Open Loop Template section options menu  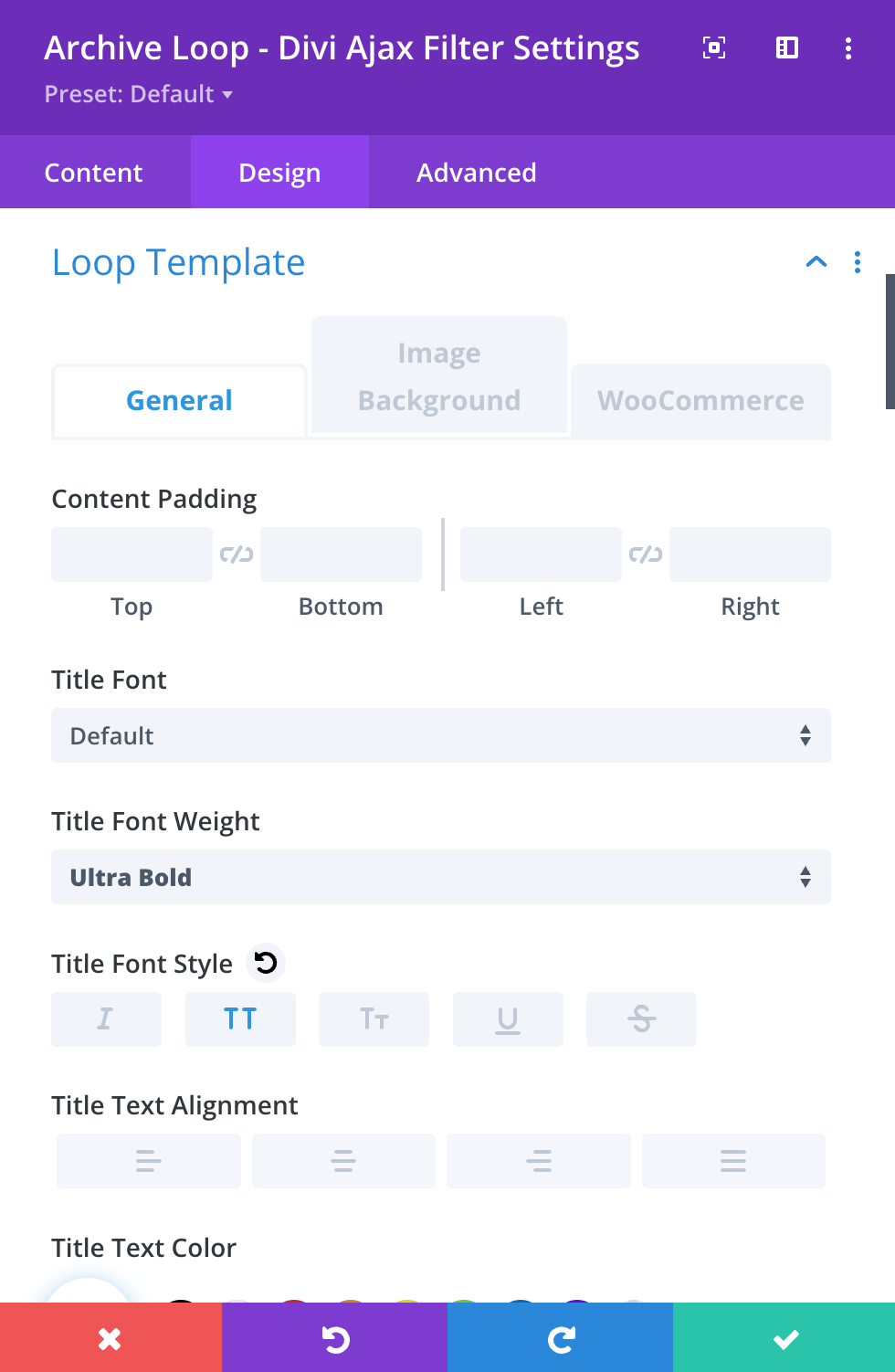(x=858, y=263)
